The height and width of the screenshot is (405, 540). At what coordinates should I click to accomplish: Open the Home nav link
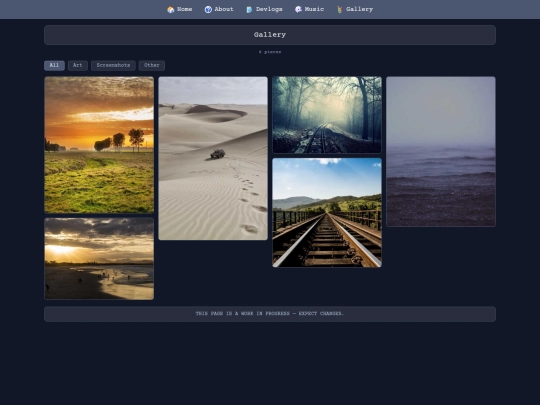click(x=180, y=9)
